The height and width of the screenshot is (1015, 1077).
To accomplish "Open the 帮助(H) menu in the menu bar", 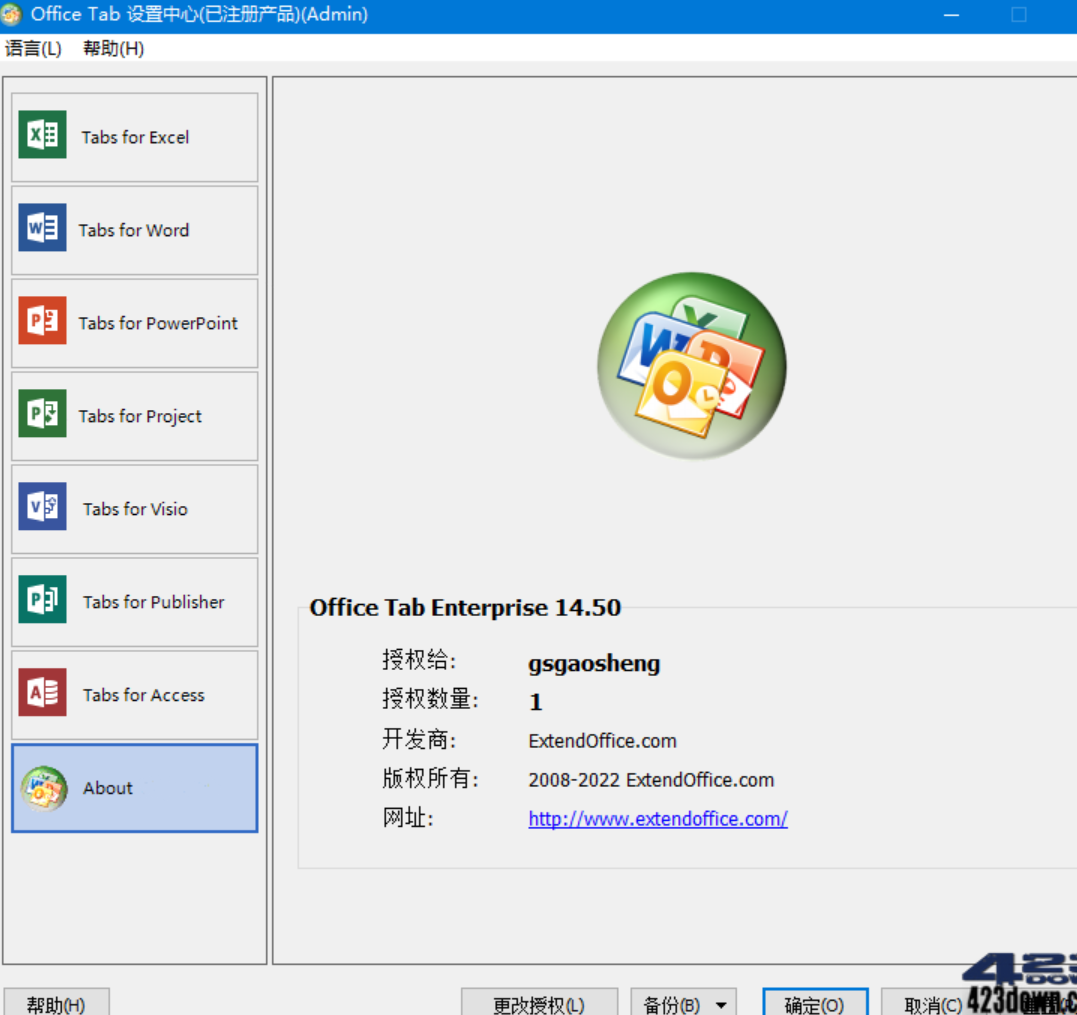I will [113, 49].
